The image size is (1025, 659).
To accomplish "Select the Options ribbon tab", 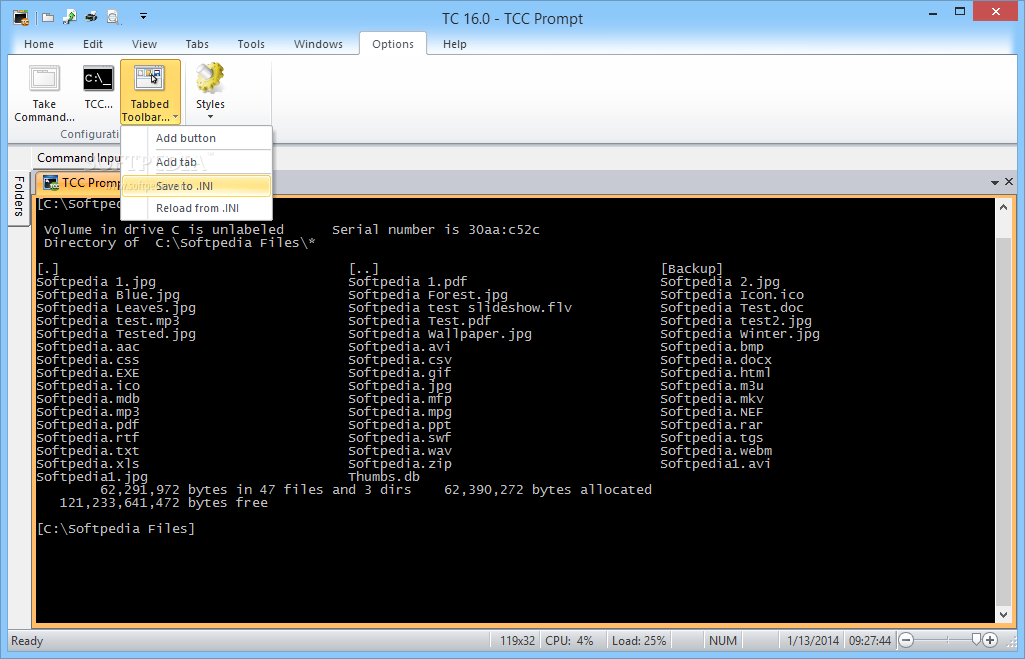I will 393,44.
